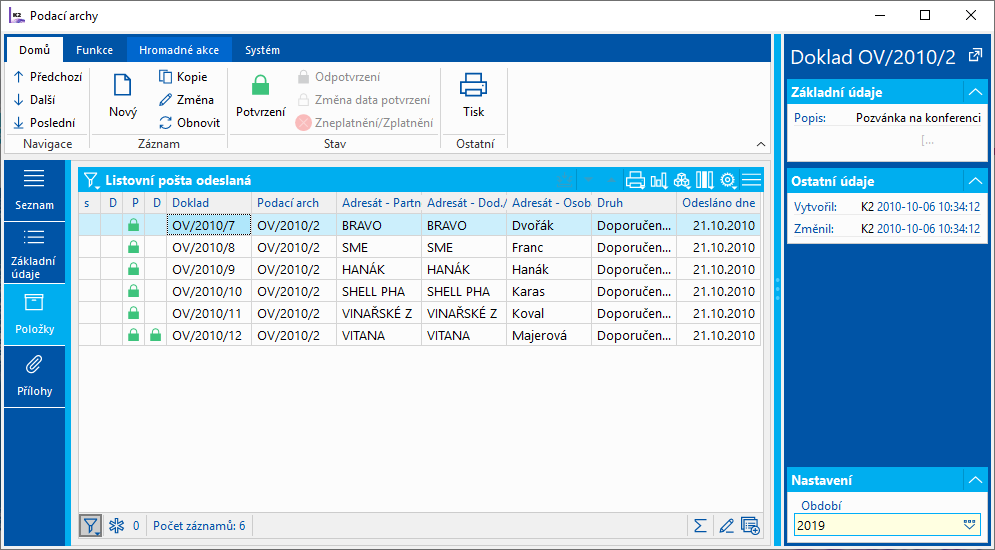Image resolution: width=995 pixels, height=550 pixels.
Task: Jump to Poslední record
Action: click(44, 122)
